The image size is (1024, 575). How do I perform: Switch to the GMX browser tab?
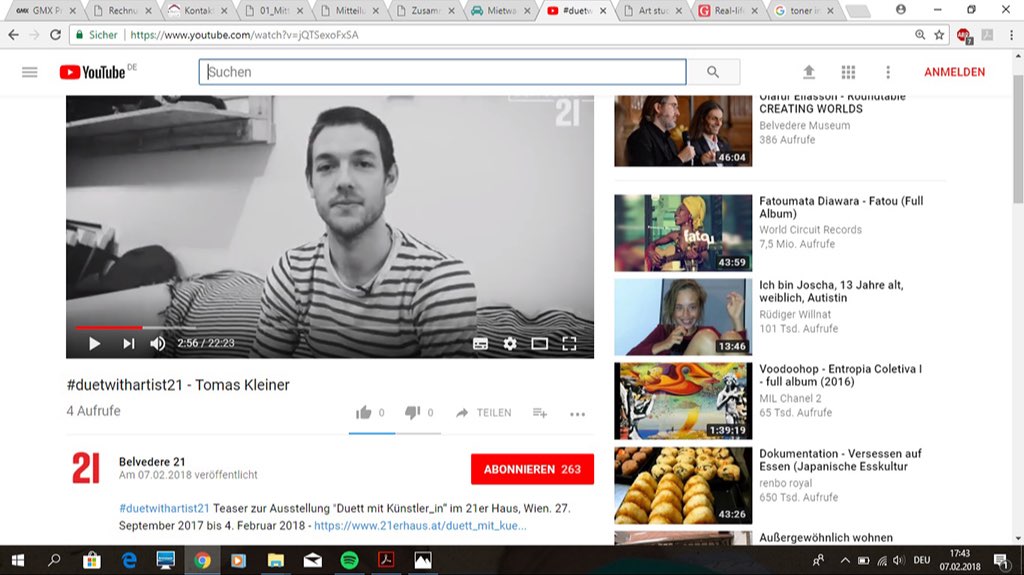click(x=44, y=10)
